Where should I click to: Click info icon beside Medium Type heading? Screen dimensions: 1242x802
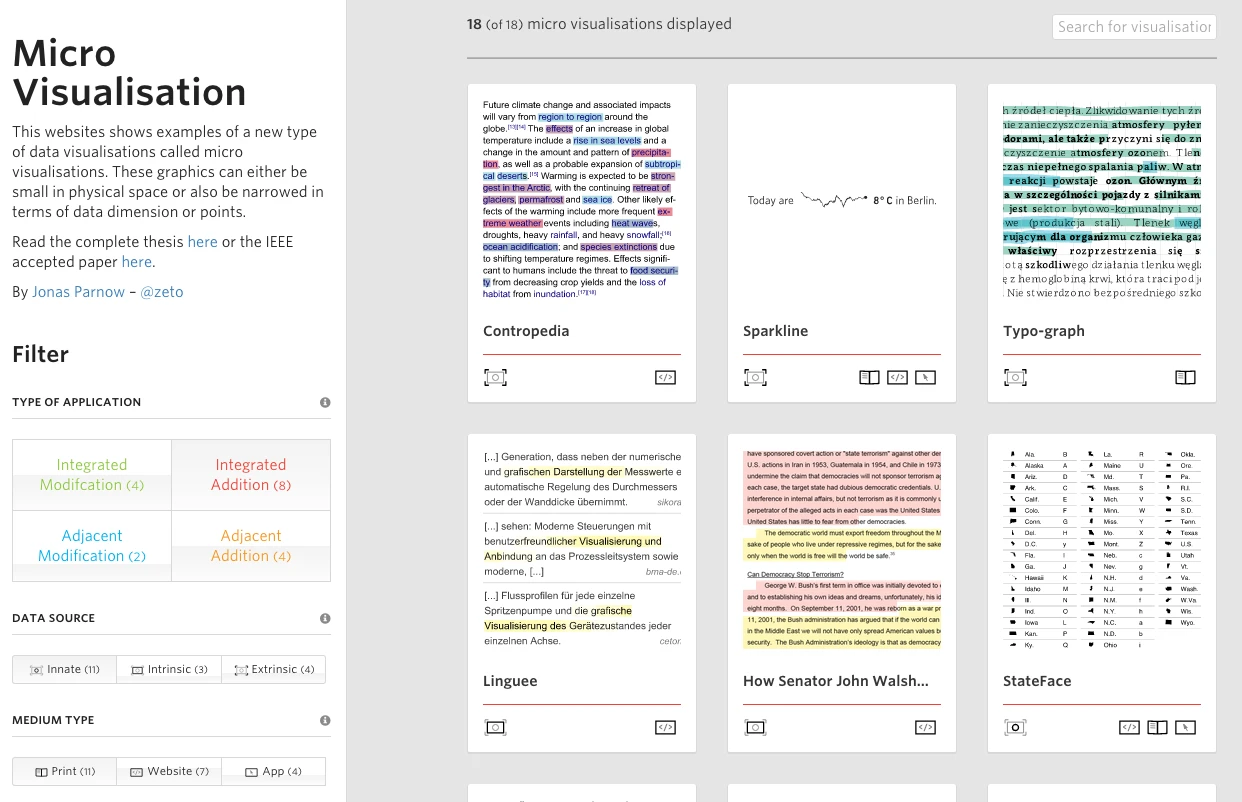coord(325,720)
